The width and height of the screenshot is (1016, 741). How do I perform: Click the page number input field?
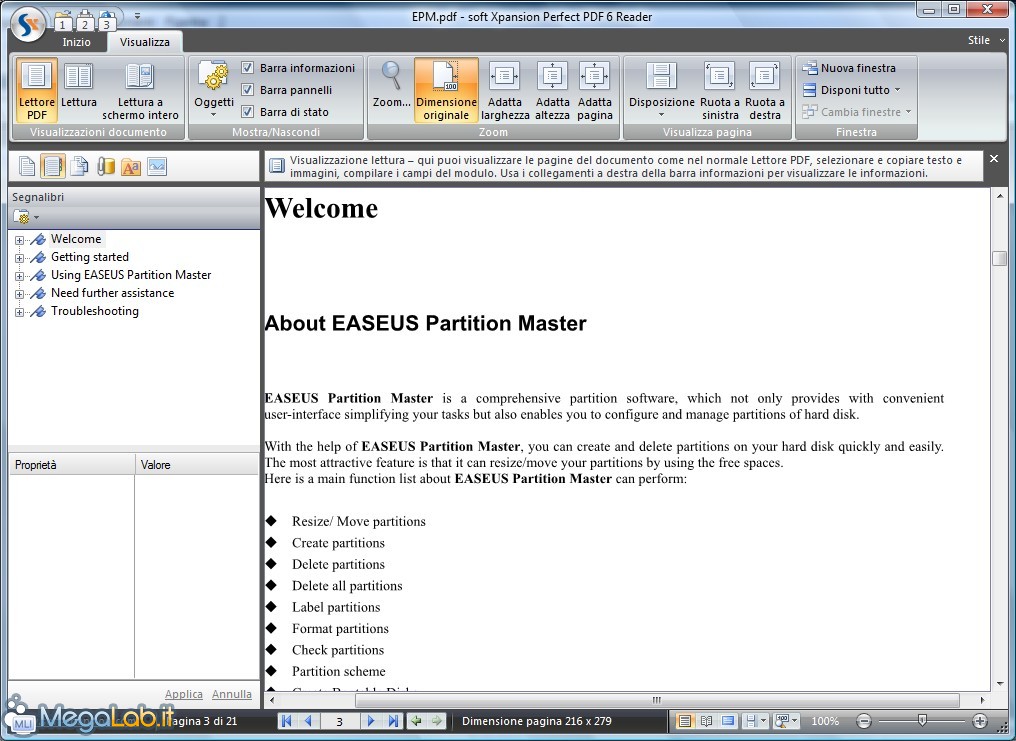pos(339,720)
